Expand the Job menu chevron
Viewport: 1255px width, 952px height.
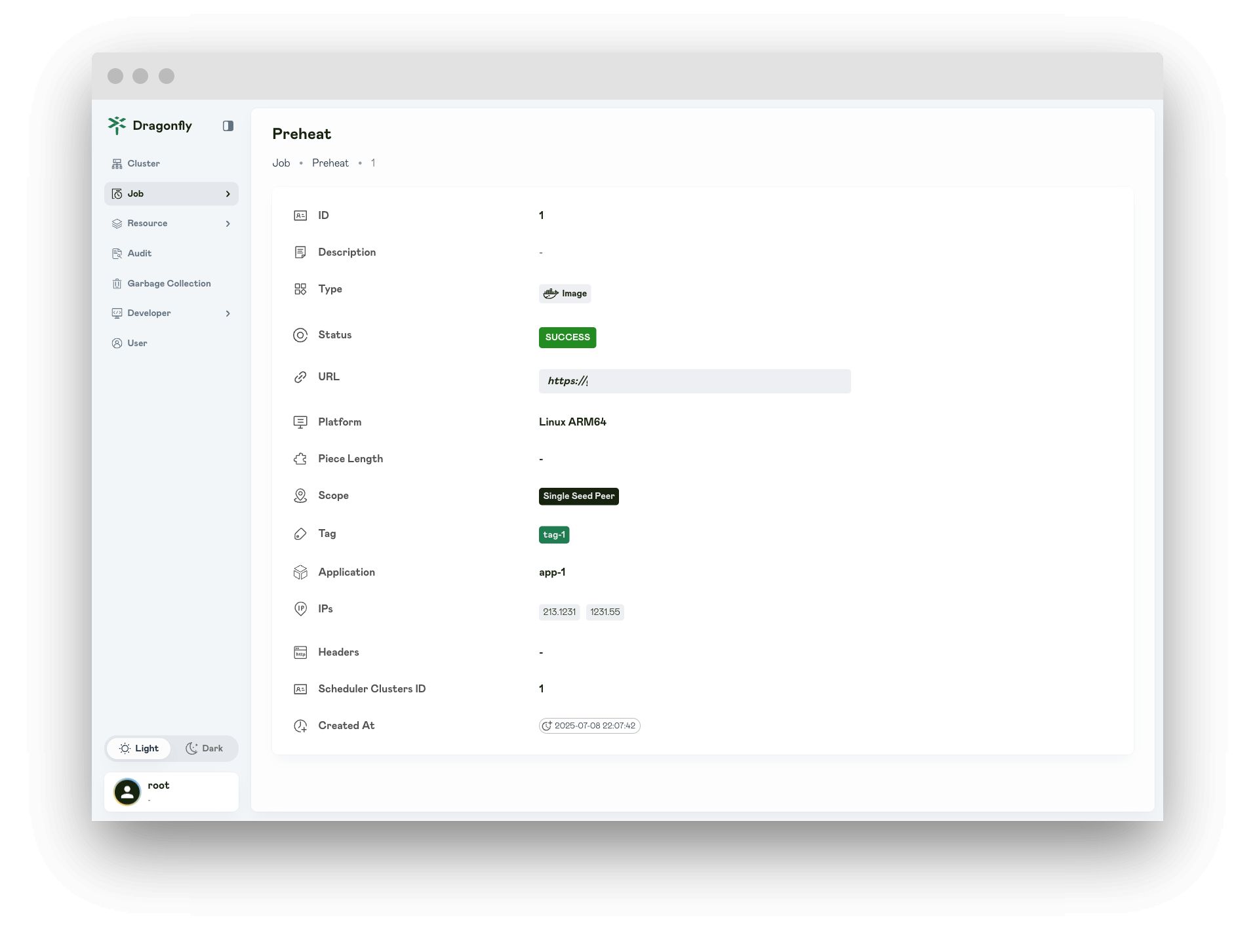tap(228, 194)
